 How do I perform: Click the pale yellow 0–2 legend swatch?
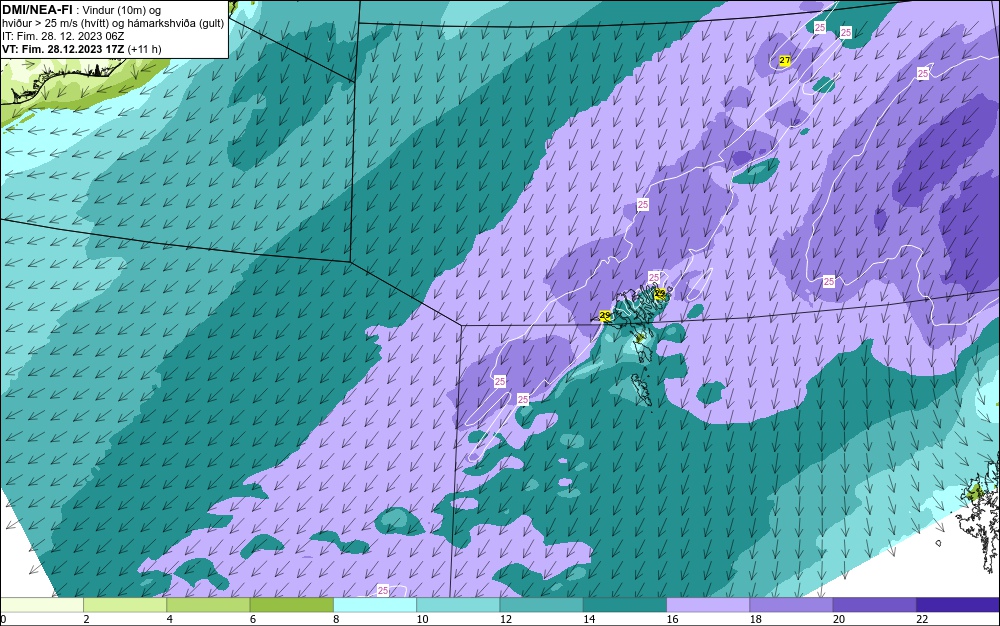[x=41, y=605]
